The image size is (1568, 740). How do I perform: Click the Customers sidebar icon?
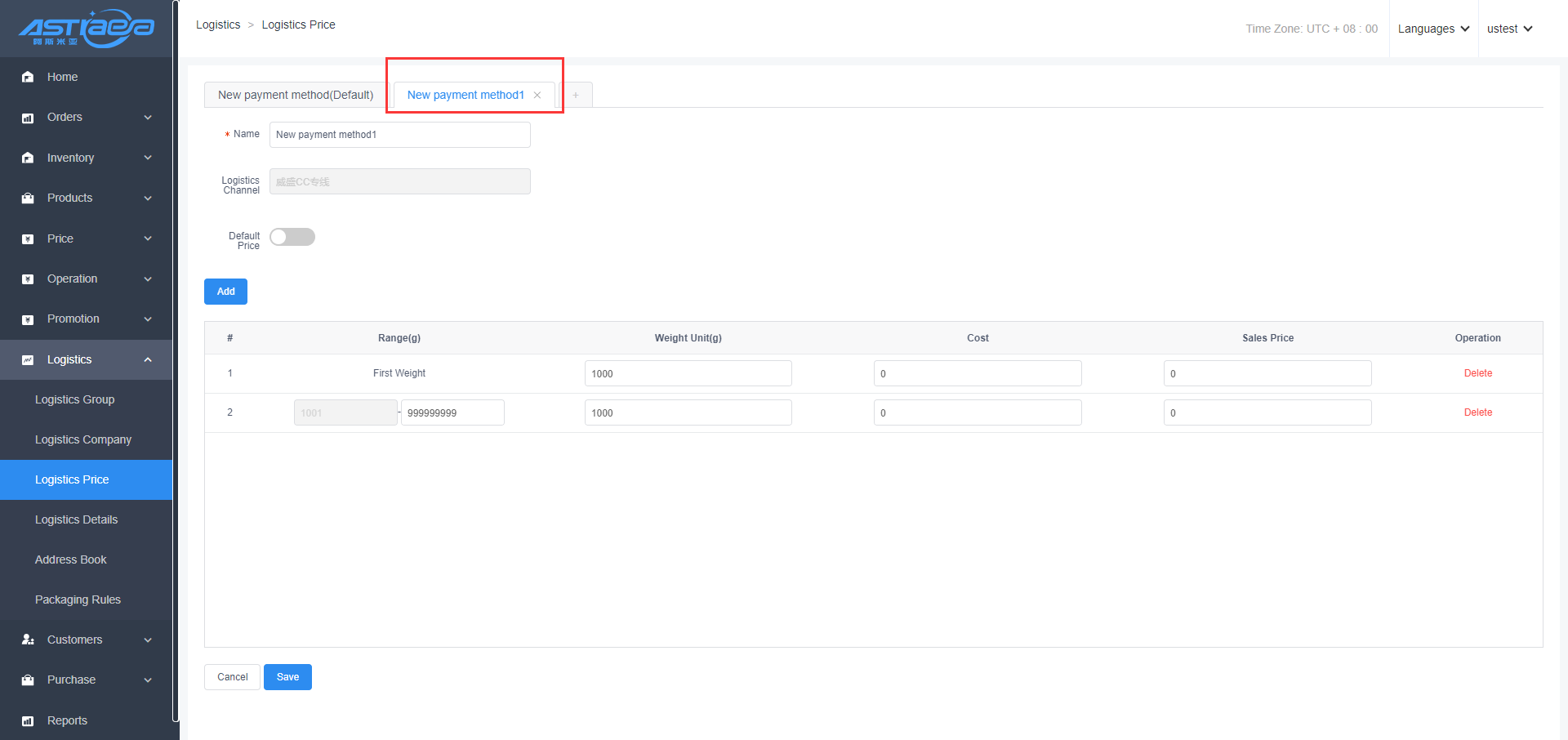28,640
